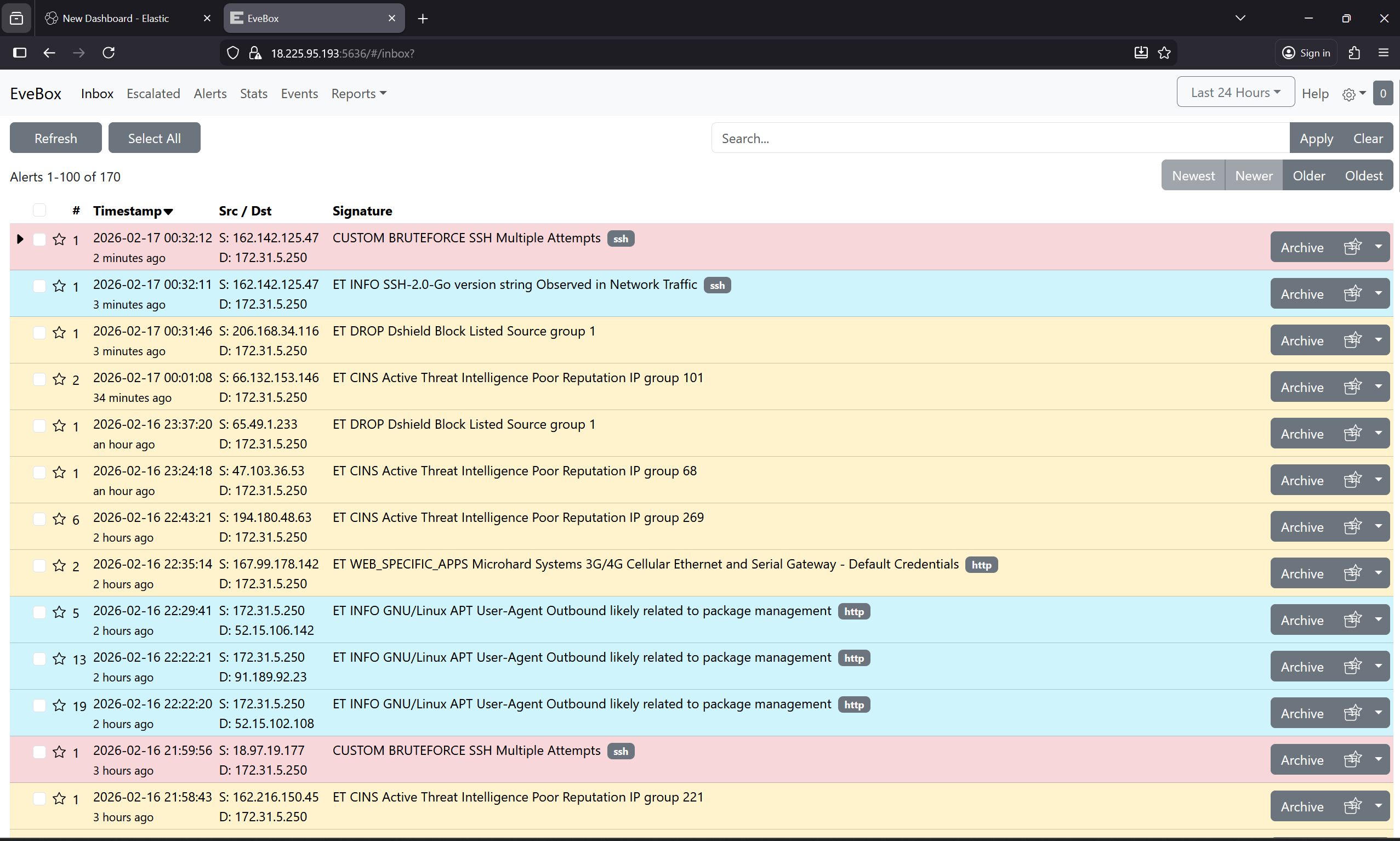This screenshot has height=841, width=1400.
Task: Reload the page in the browser
Action: pyautogui.click(x=109, y=53)
